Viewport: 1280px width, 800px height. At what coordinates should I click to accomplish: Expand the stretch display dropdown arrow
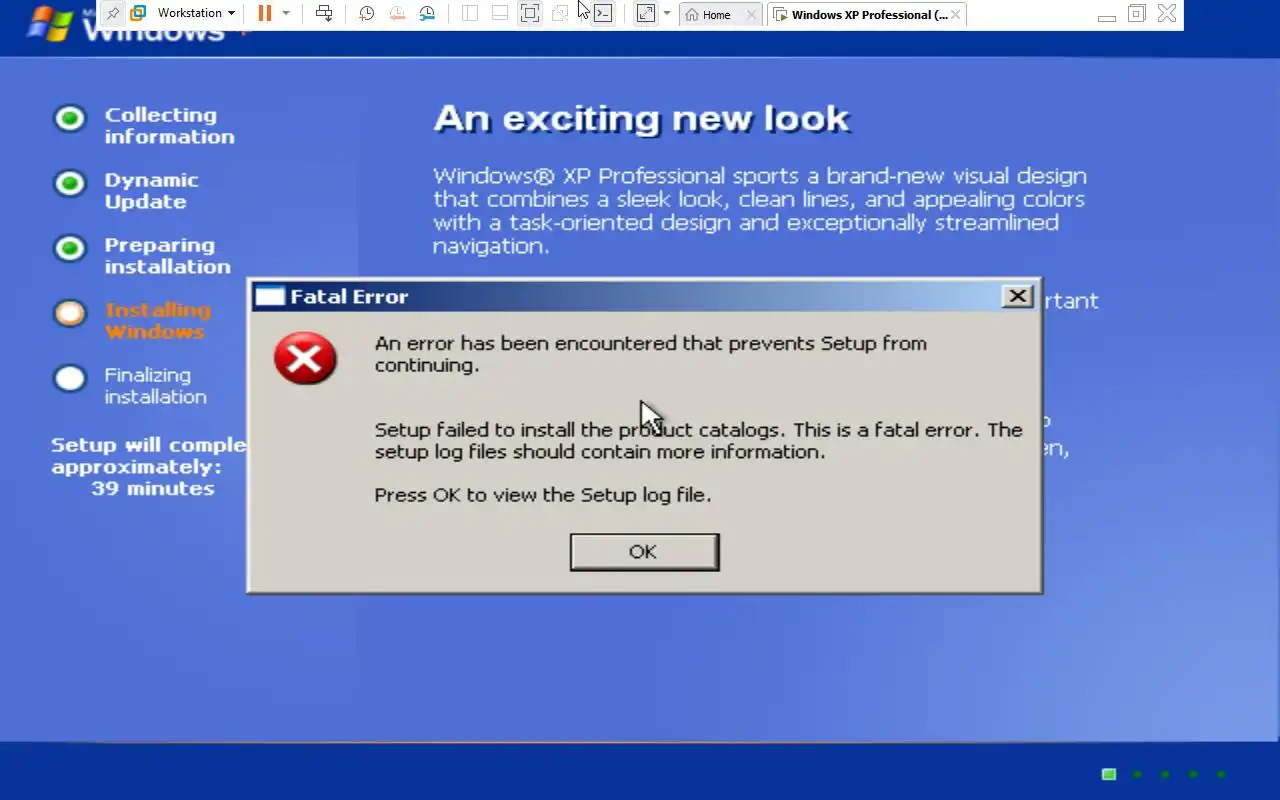coord(667,13)
